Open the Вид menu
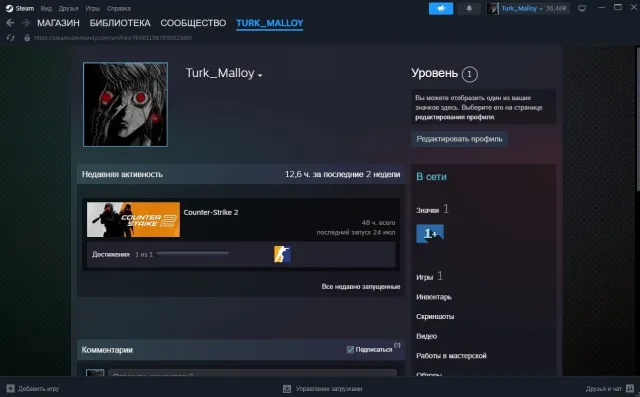This screenshot has width=640, height=397. [46, 8]
